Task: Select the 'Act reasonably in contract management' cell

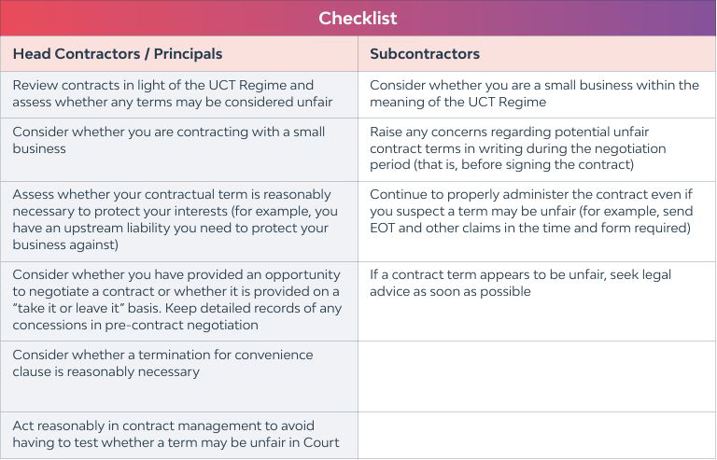Action: point(176,434)
